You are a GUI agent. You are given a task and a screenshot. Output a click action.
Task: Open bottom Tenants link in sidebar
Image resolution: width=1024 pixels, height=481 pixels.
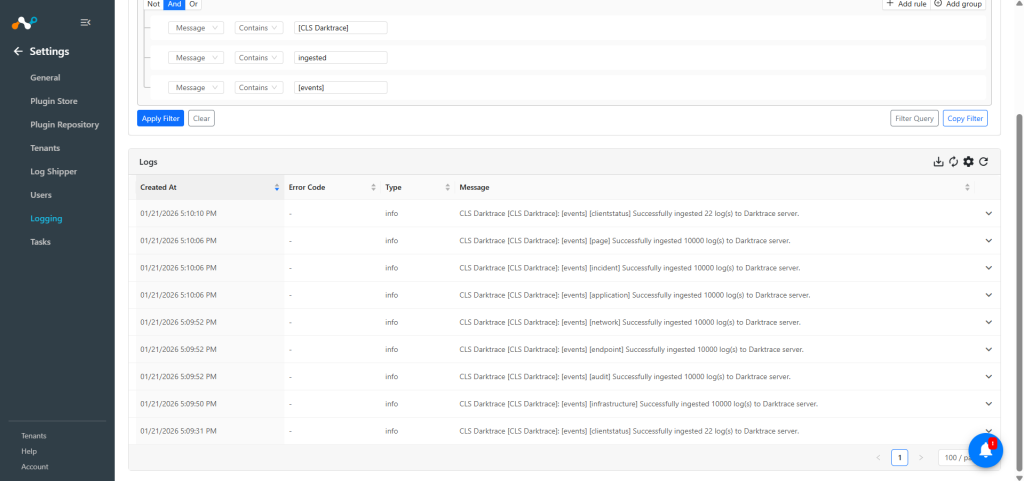coord(34,436)
